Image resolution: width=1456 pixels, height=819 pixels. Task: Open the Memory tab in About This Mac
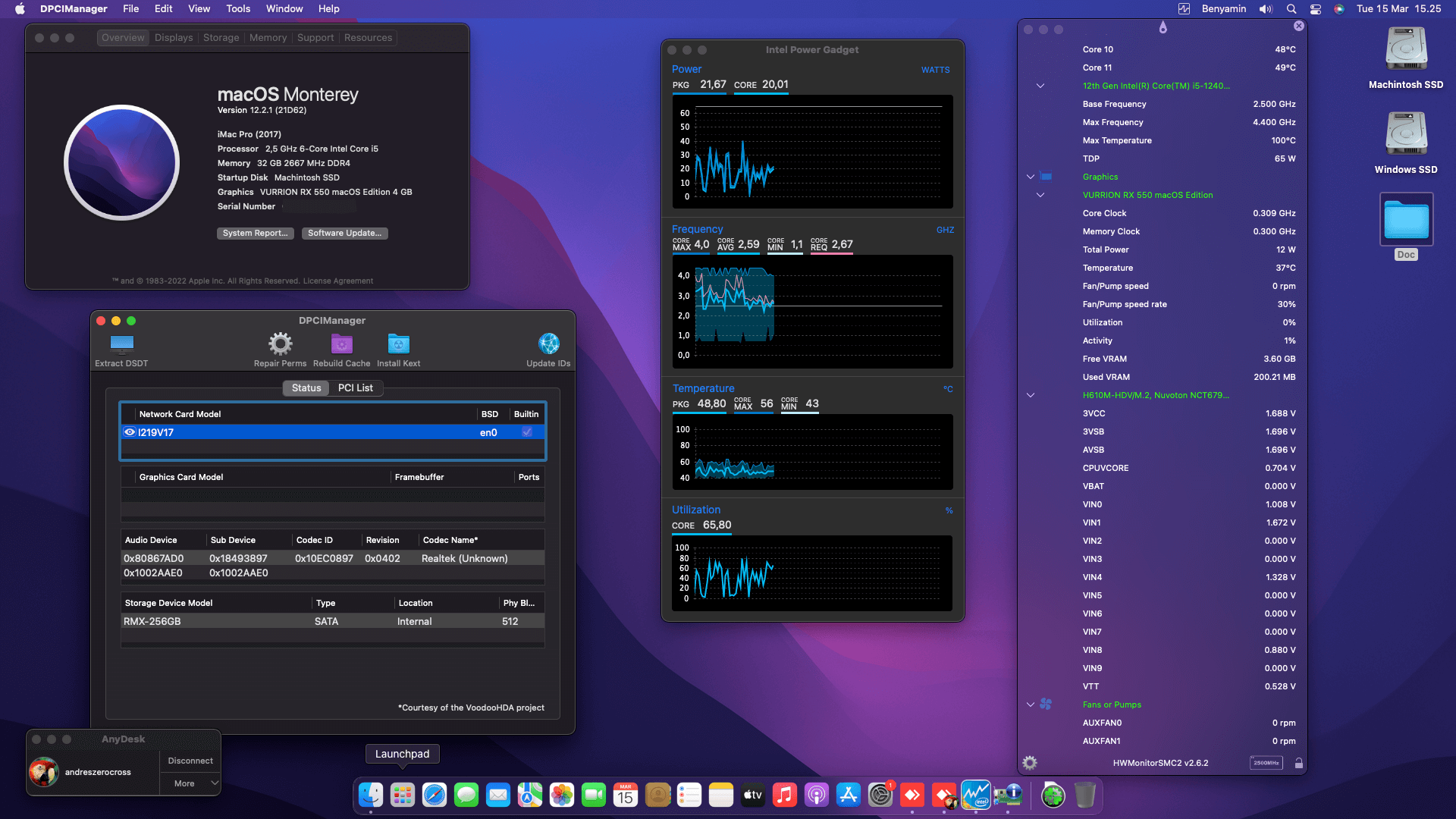point(268,38)
